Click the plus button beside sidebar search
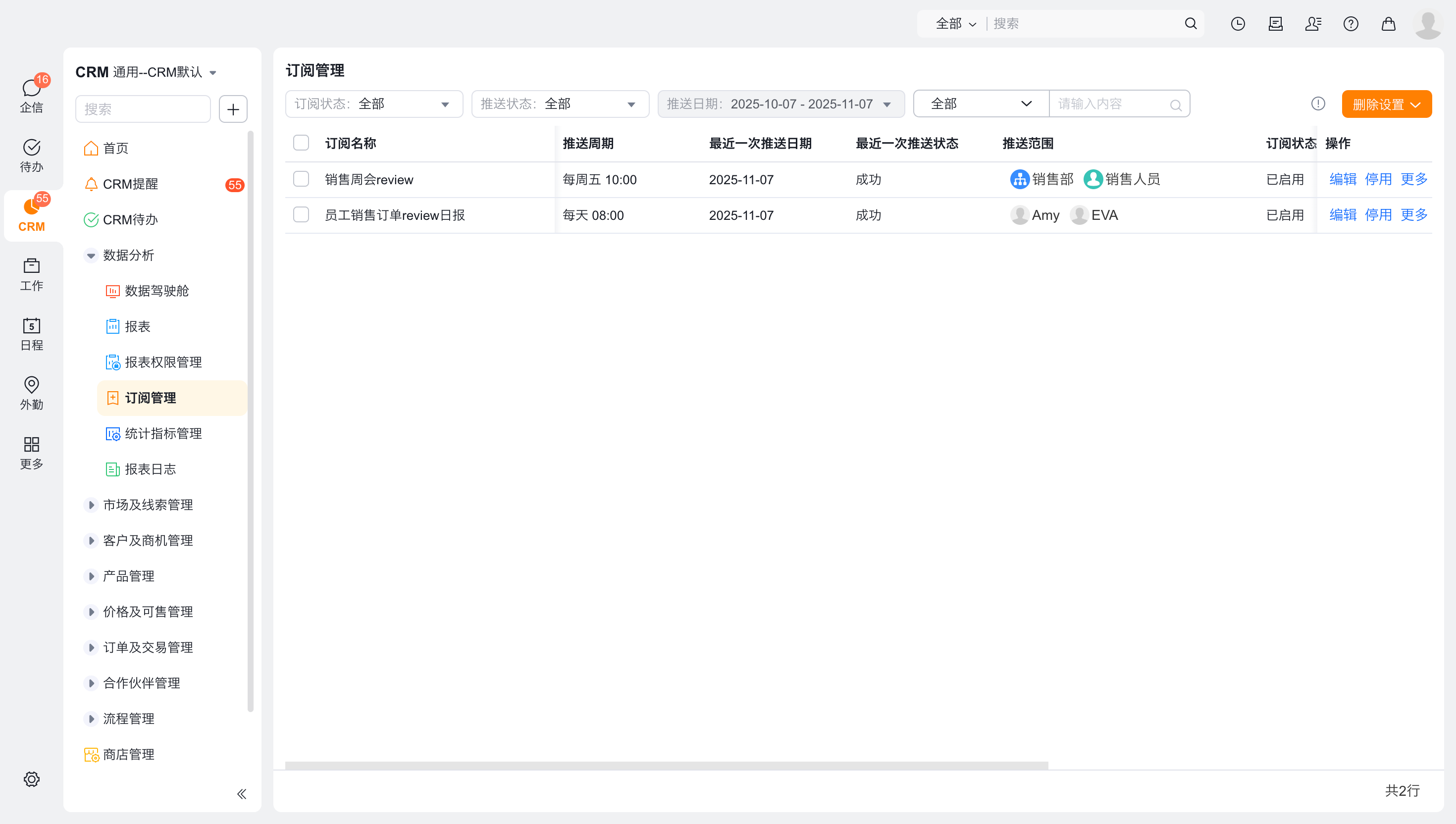Viewport: 1456px width, 824px height. click(x=233, y=109)
